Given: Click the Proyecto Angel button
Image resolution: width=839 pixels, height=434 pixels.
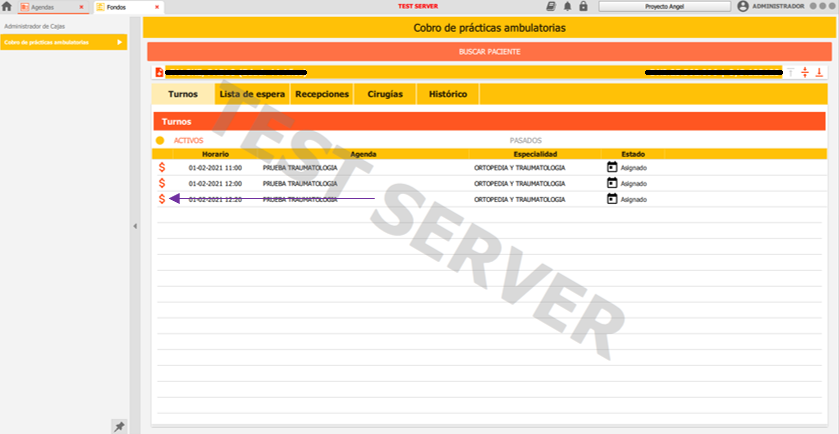Looking at the screenshot, I should [664, 6].
